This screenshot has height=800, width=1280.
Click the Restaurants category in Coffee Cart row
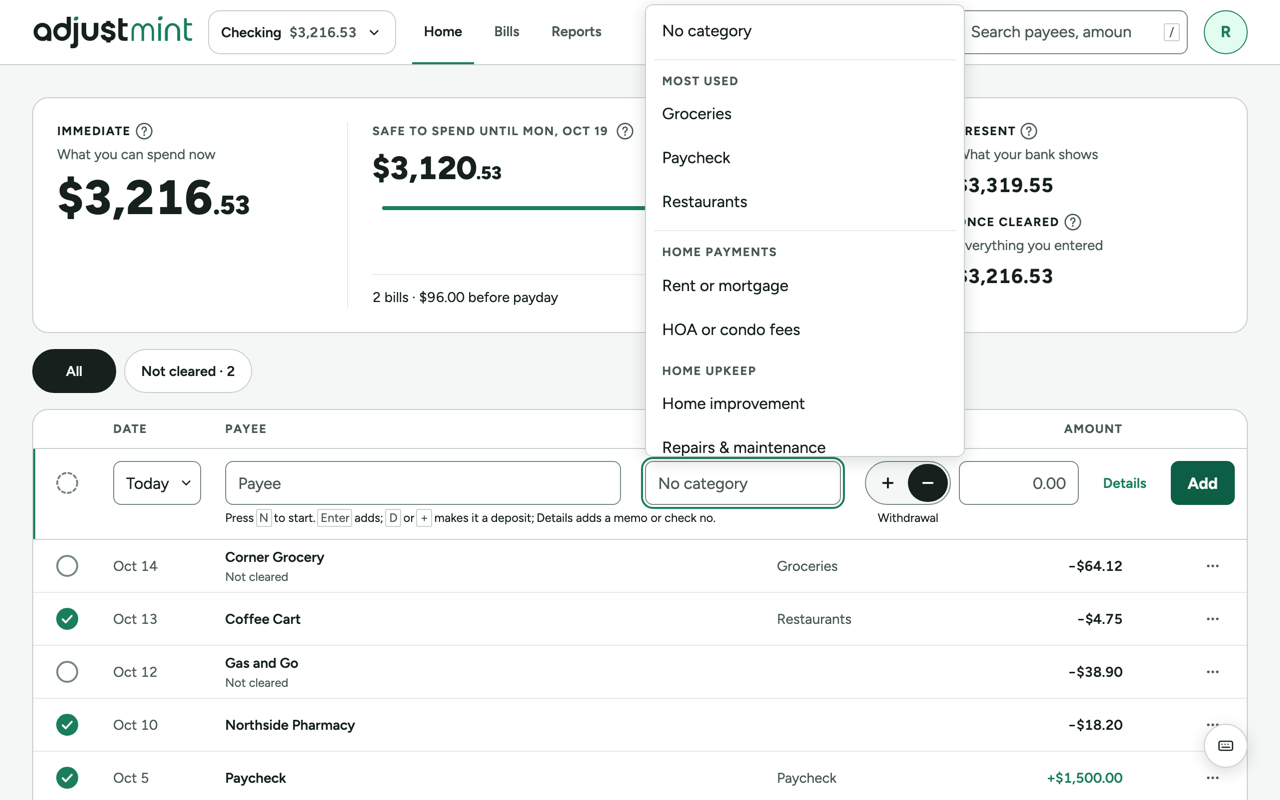pyautogui.click(x=814, y=619)
